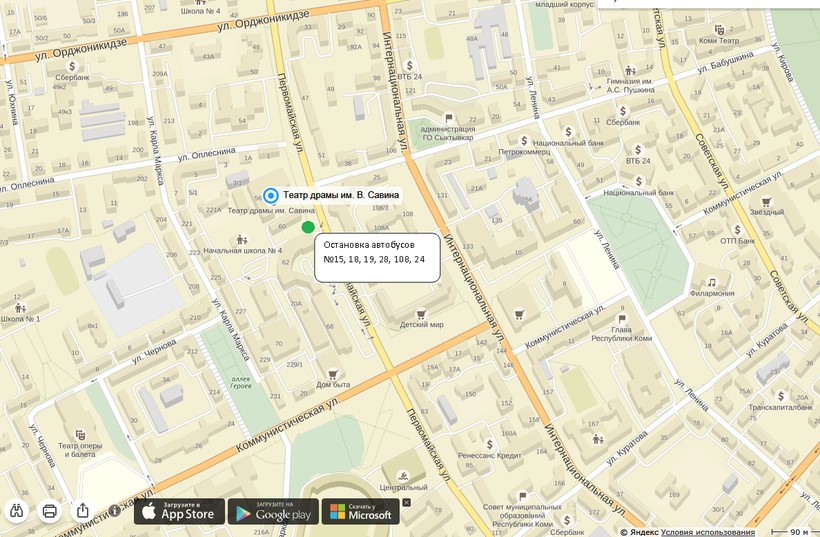Open the Условия использования link
This screenshot has height=537, width=820.
tap(707, 532)
